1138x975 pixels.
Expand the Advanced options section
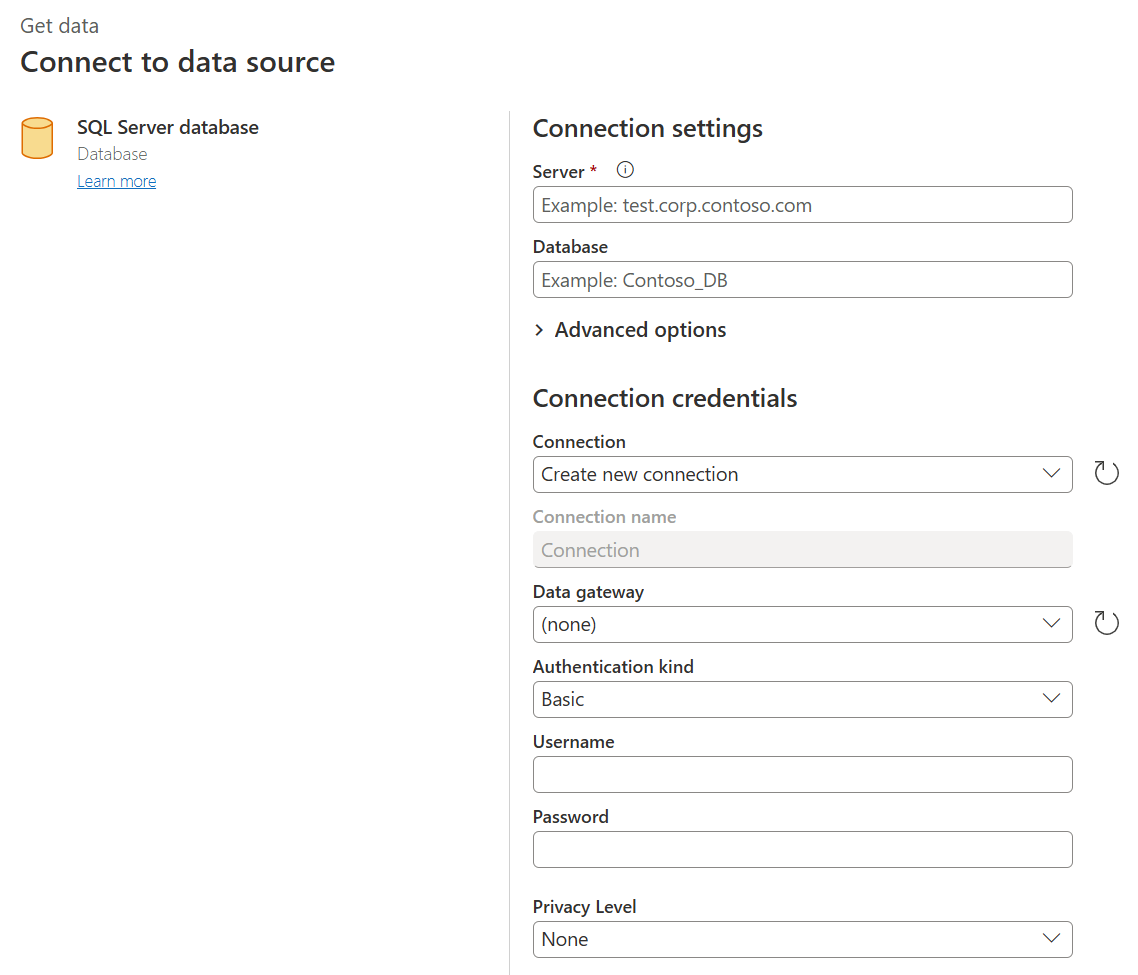[630, 329]
